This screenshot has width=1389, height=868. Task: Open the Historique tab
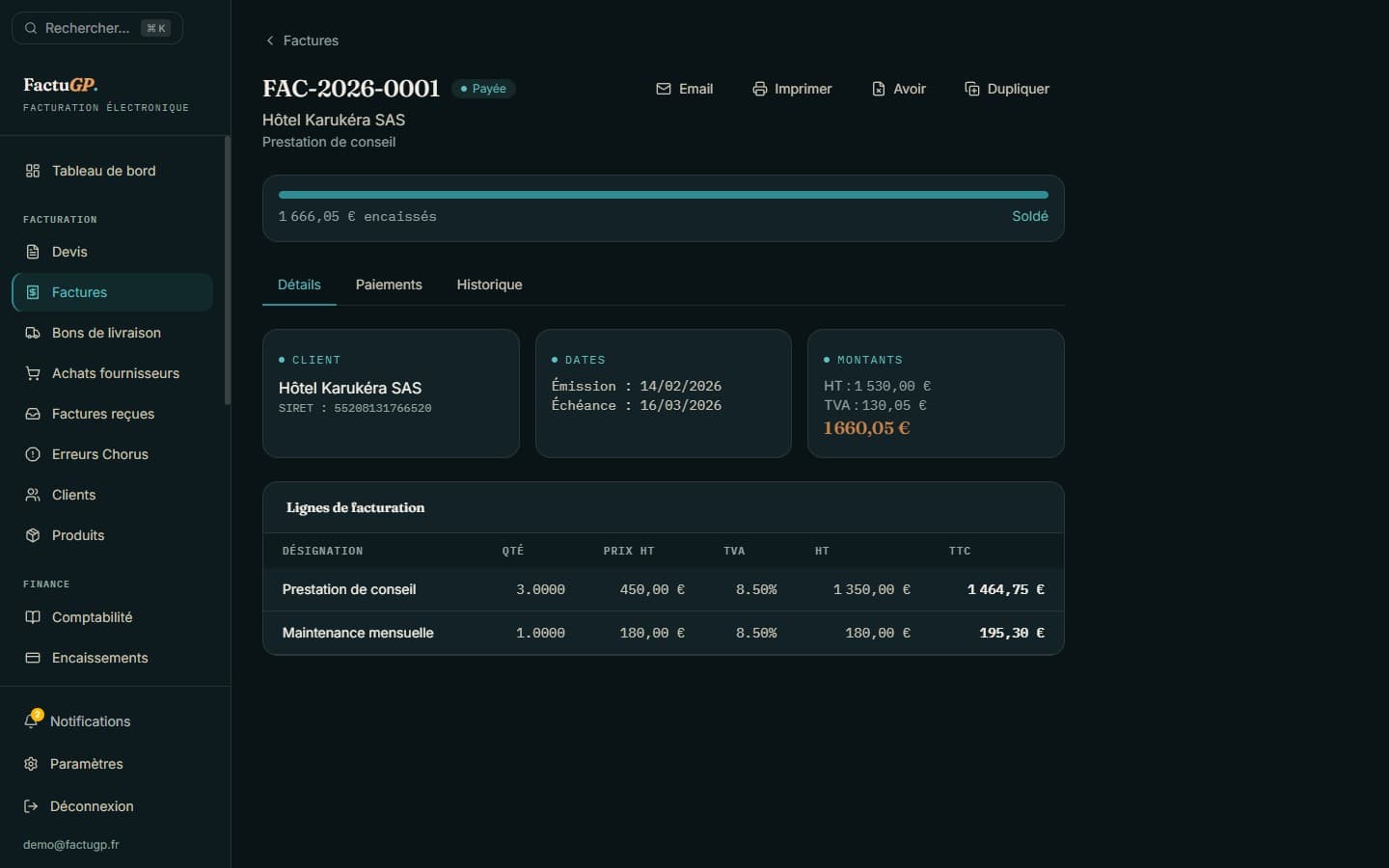point(489,285)
